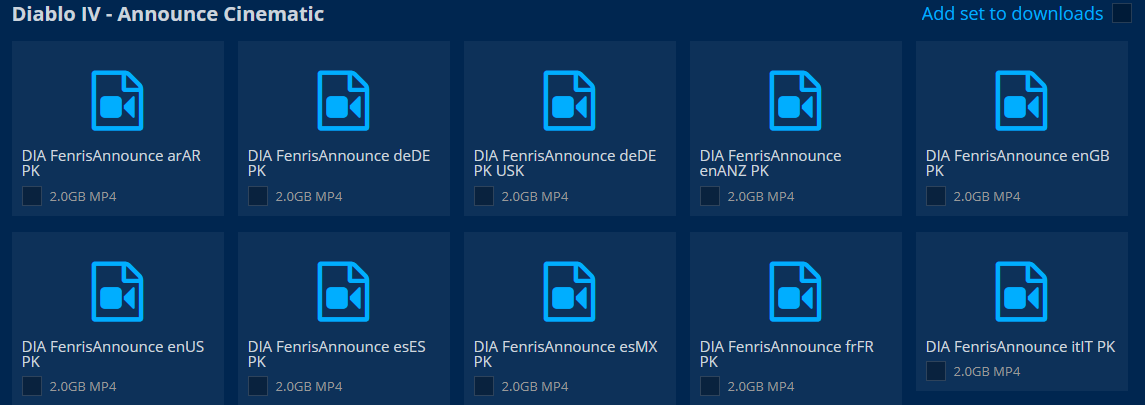
Task: Tick the checkbox for FenrisAnnounce arAR PK
Action: point(31,196)
